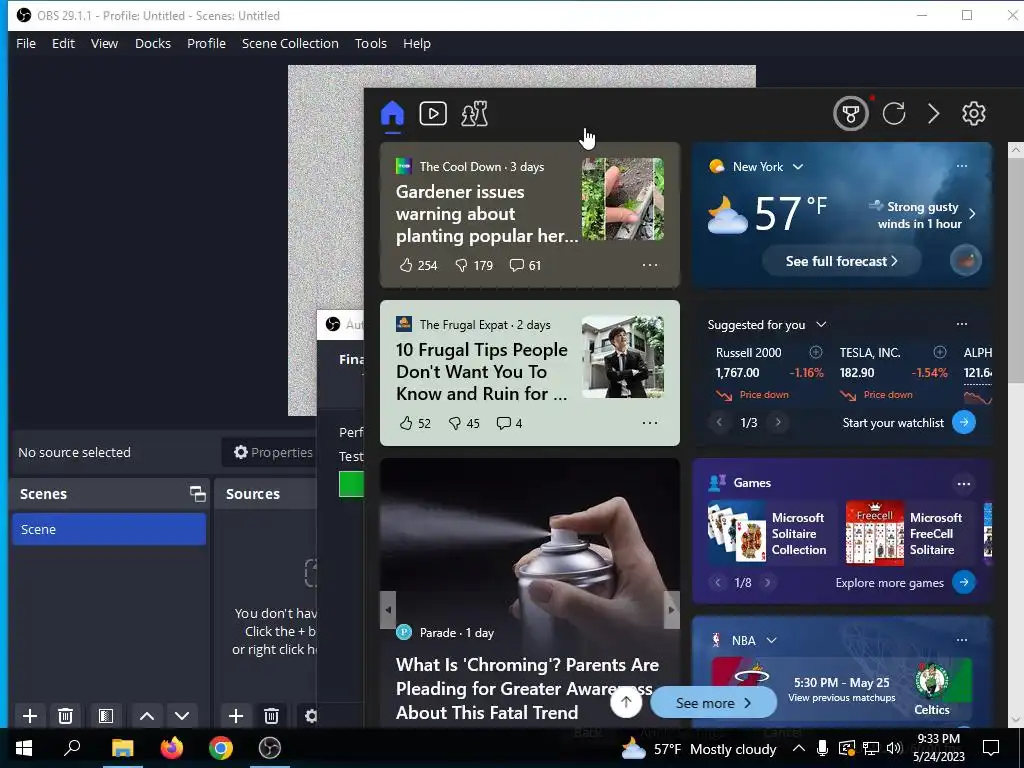Go to previous stocks page arrow
The width and height of the screenshot is (1024, 768).
pyautogui.click(x=719, y=423)
